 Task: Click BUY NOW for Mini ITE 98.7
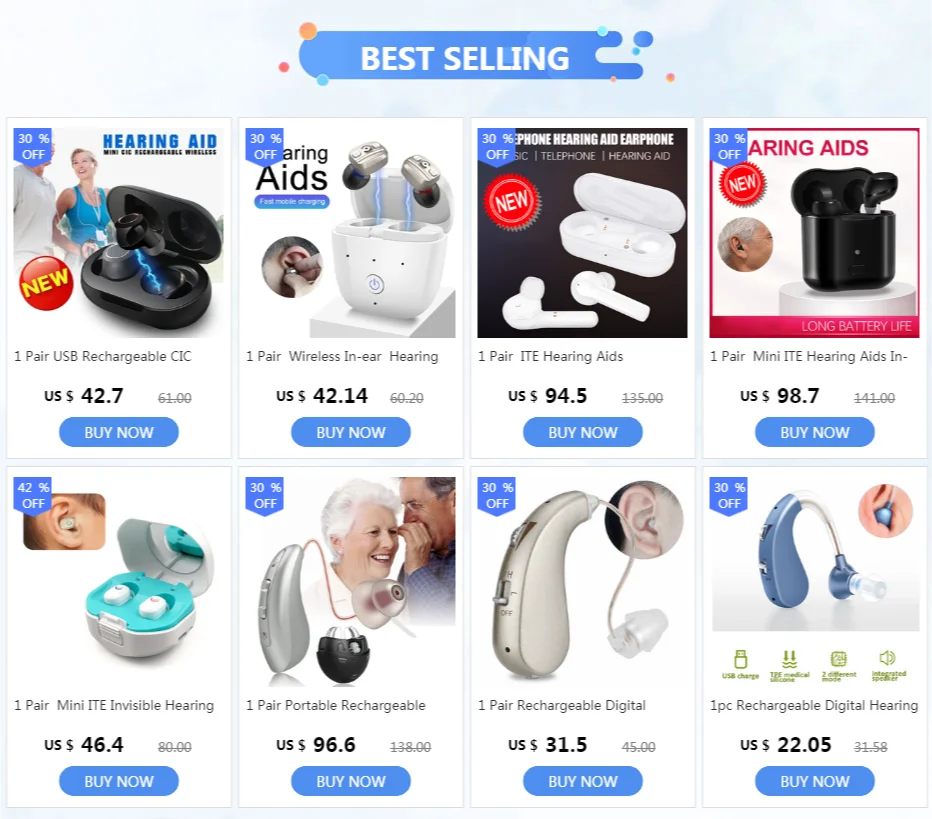(814, 432)
